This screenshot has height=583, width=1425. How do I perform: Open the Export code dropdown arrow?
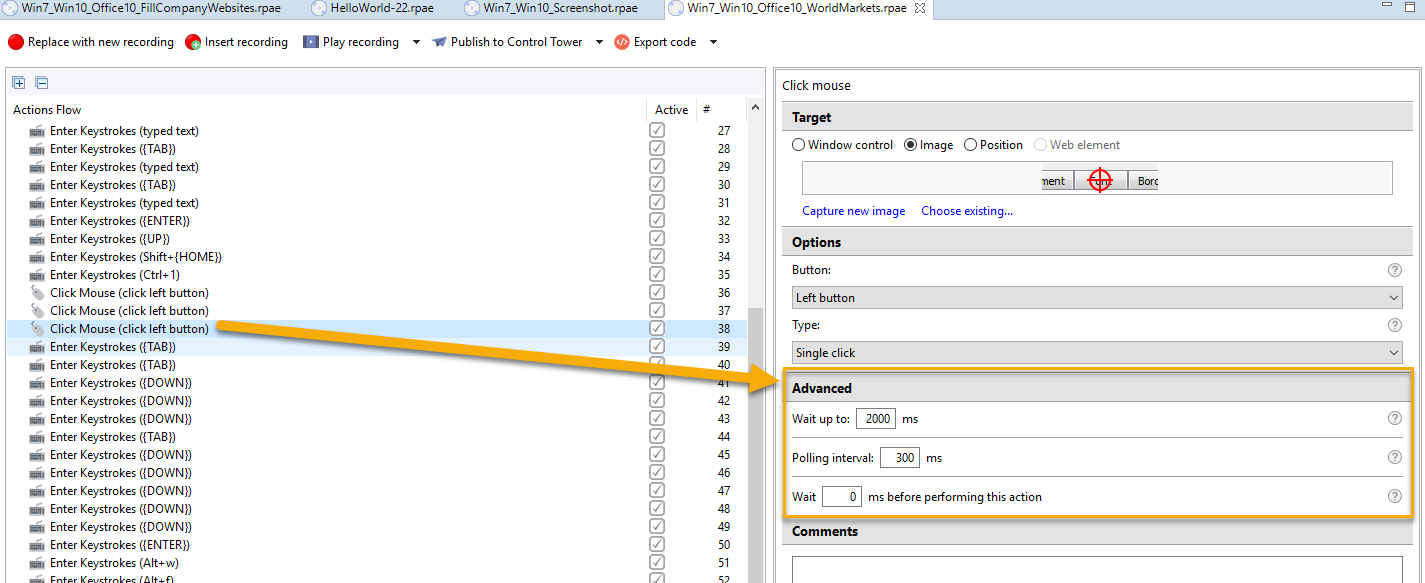pos(713,42)
